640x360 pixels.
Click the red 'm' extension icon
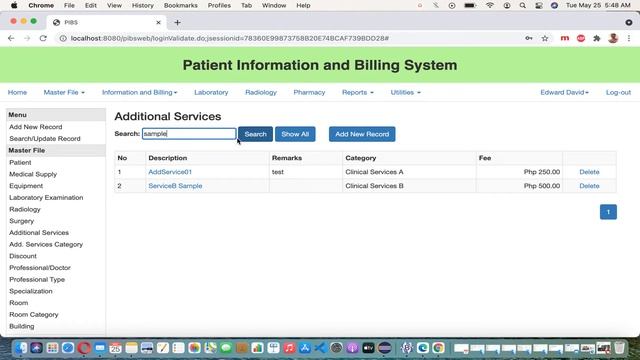565,38
